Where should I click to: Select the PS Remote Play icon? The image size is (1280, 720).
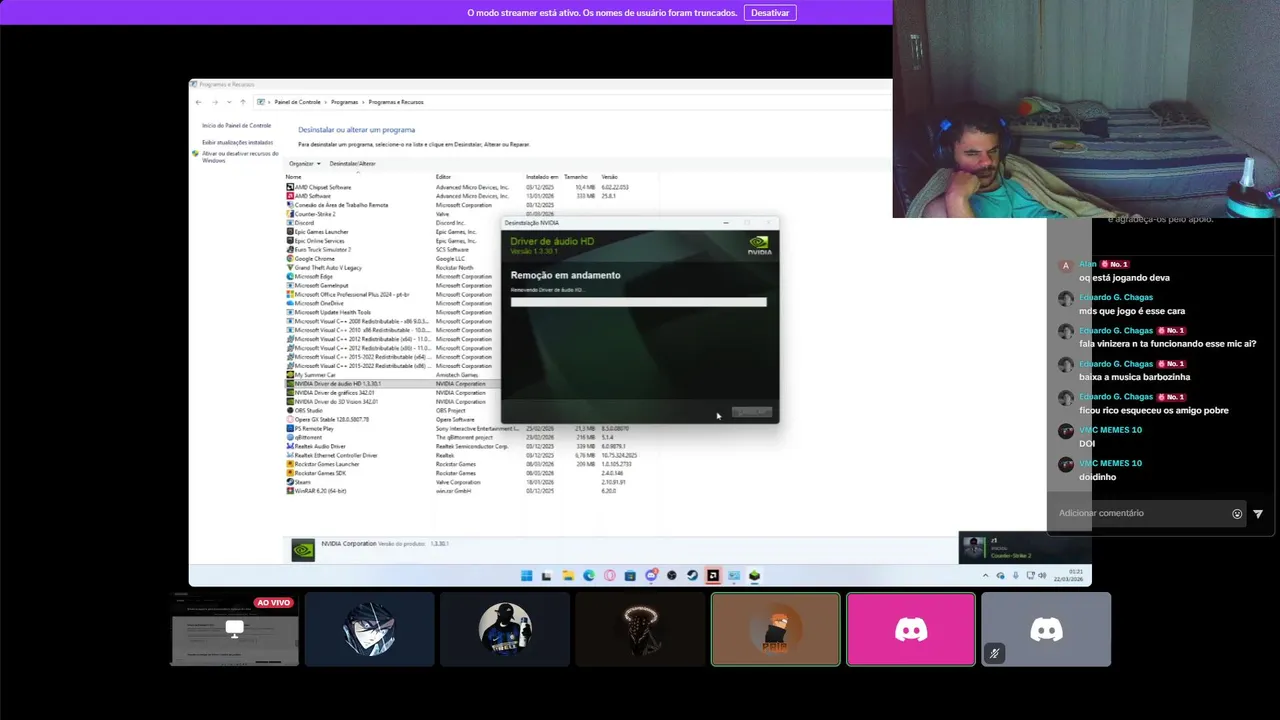point(290,429)
